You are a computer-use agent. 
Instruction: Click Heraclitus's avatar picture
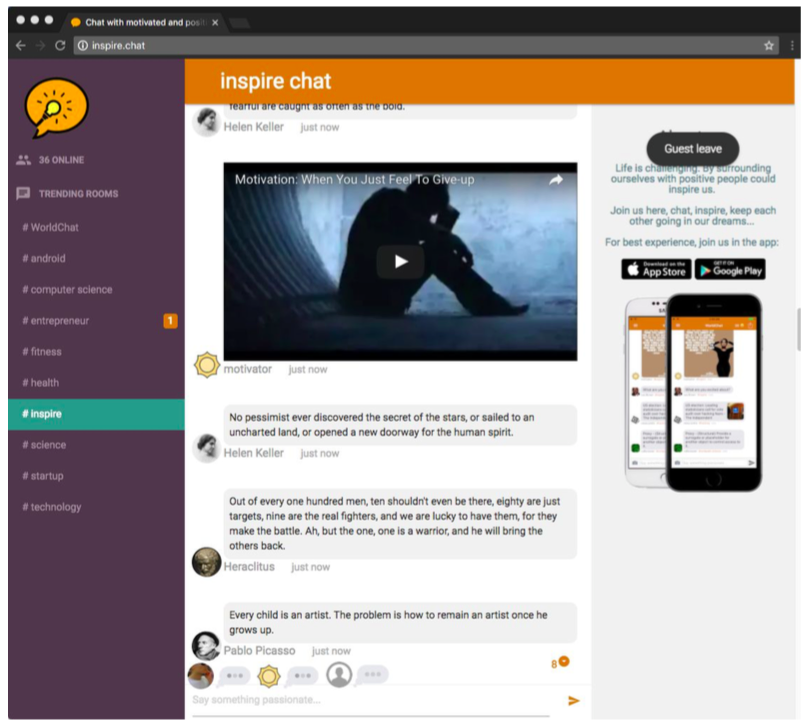206,562
